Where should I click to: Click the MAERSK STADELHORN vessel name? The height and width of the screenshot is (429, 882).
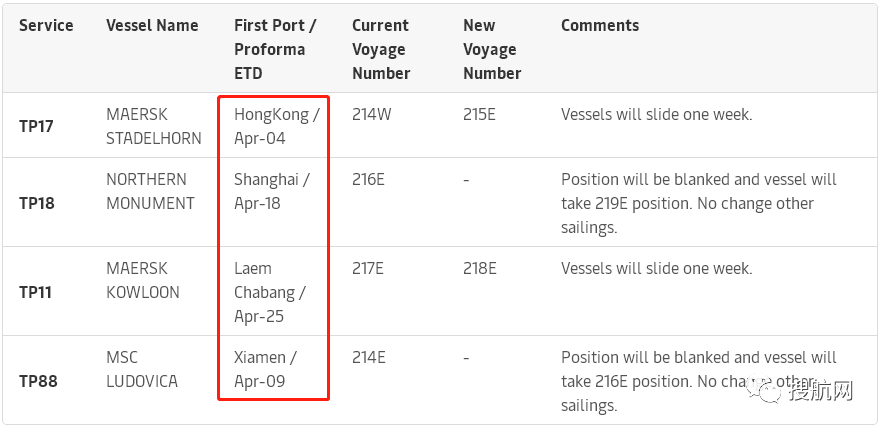pos(150,127)
